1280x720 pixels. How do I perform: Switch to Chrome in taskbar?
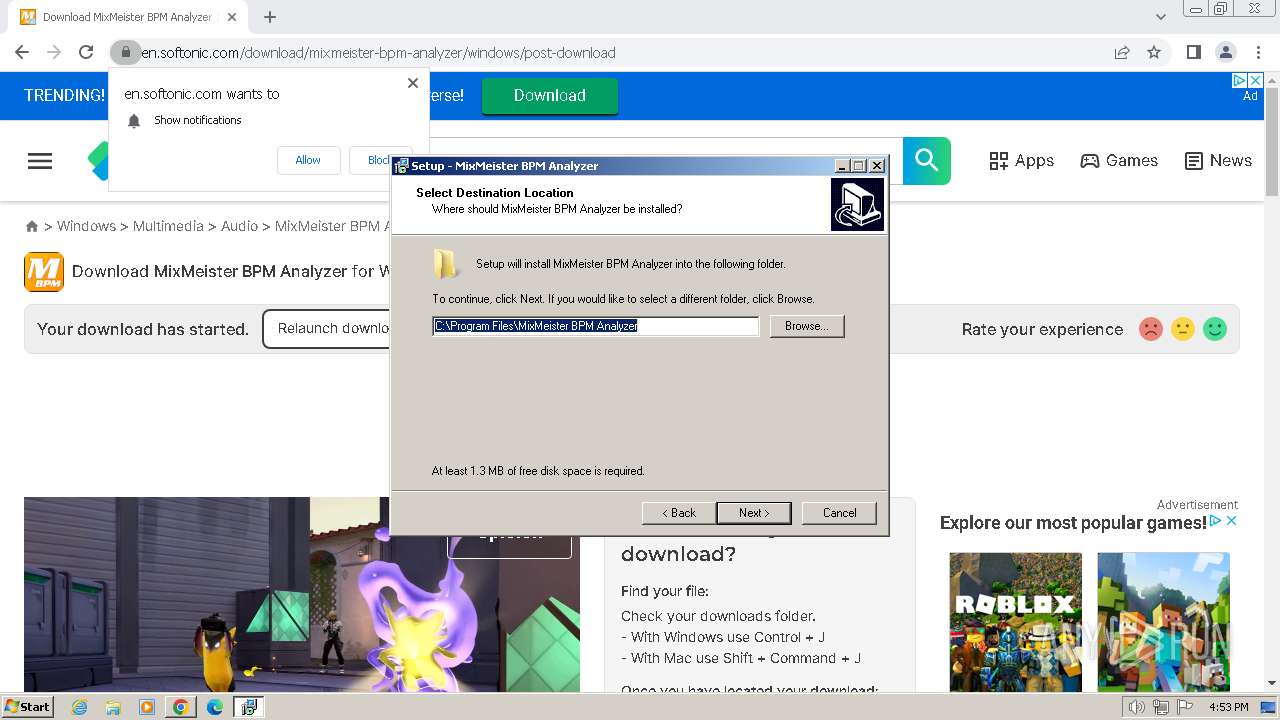[181, 707]
